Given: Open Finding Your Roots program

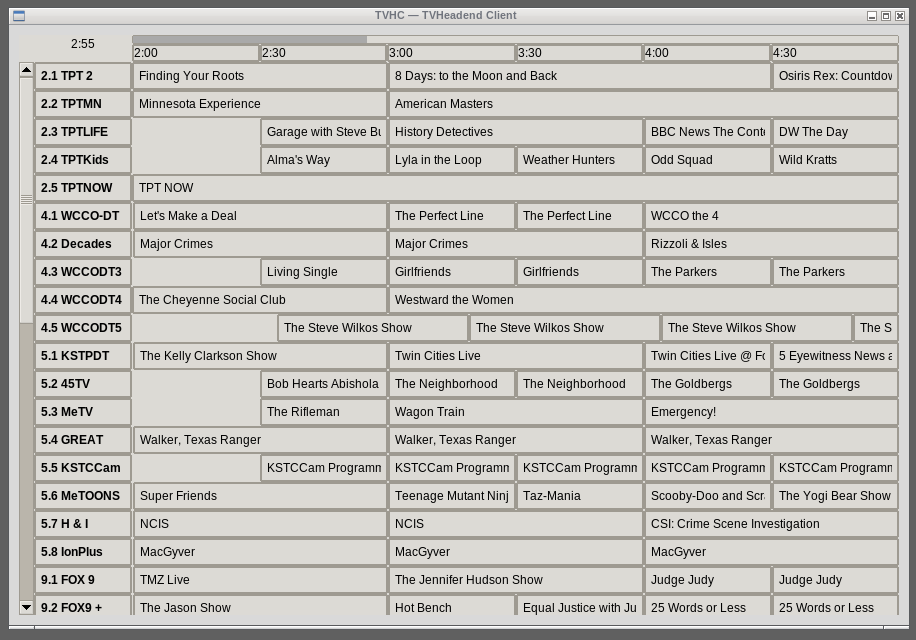Looking at the screenshot, I should (260, 76).
